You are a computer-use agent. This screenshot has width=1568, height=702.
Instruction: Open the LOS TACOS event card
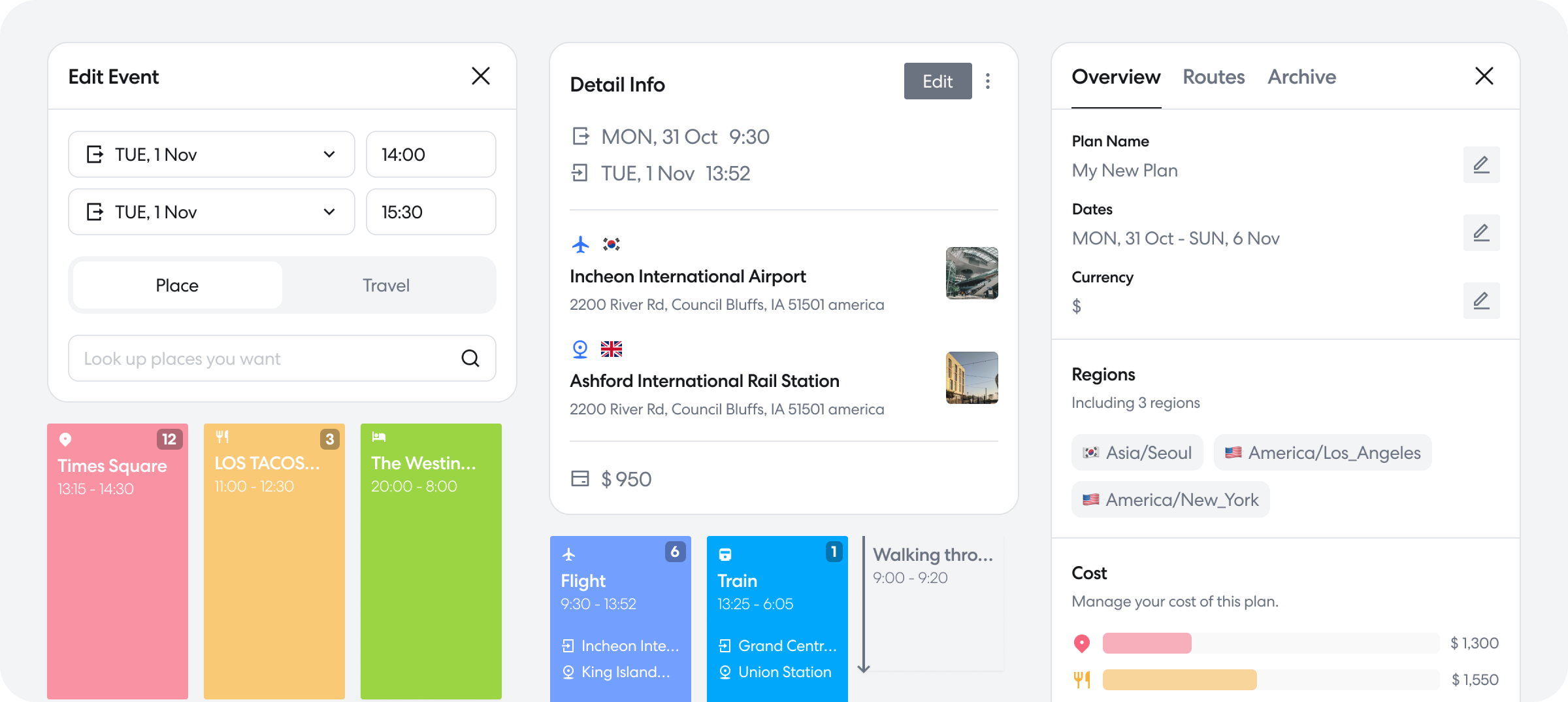[x=274, y=561]
